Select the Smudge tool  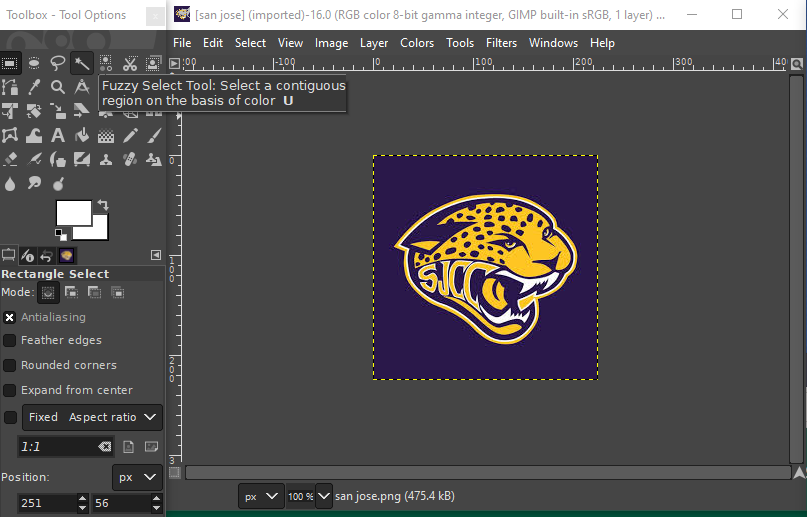[34, 184]
